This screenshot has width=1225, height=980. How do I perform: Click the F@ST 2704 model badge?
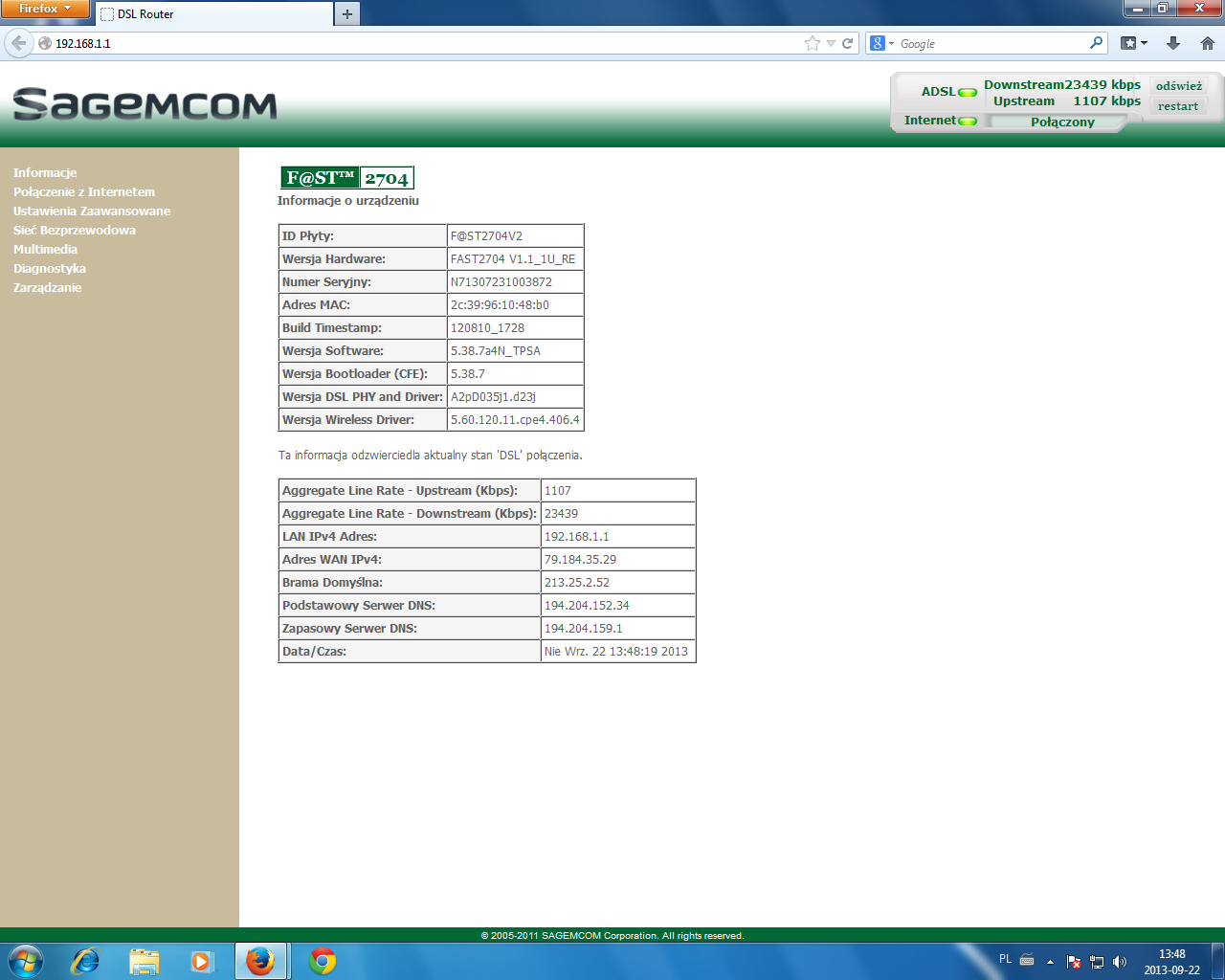[347, 178]
